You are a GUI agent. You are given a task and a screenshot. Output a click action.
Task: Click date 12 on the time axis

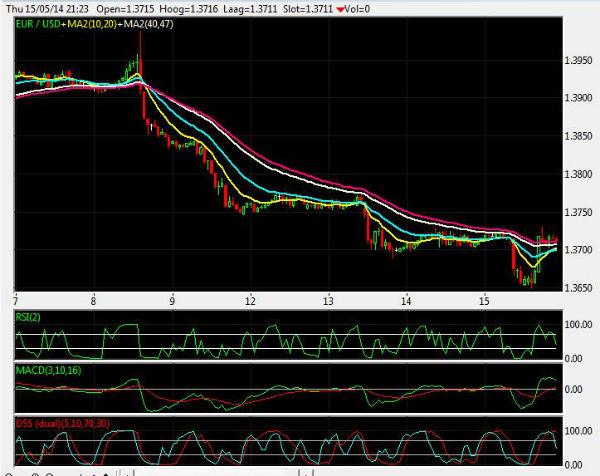tap(250, 301)
